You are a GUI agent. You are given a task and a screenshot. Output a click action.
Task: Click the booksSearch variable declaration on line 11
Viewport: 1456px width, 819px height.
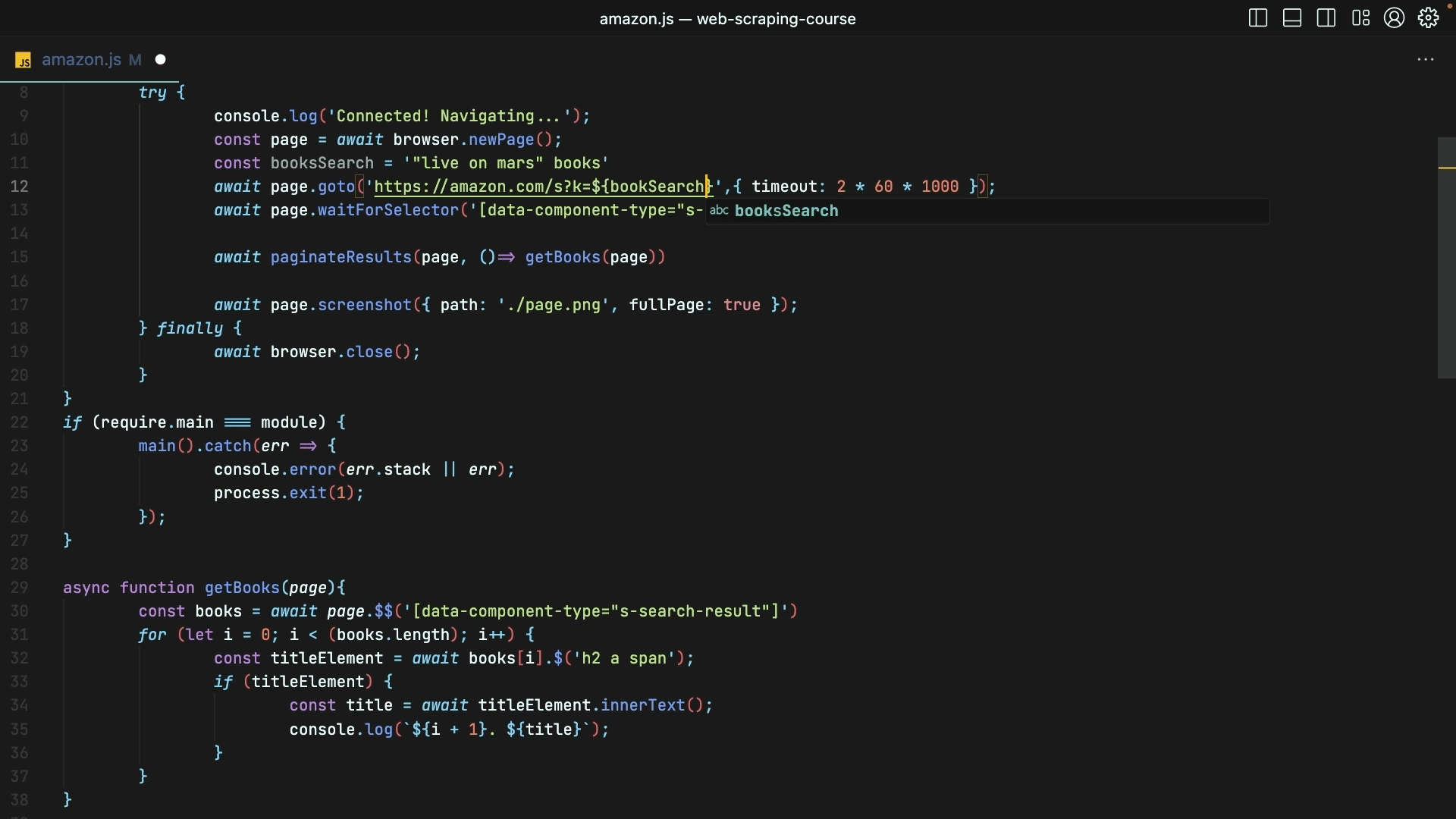click(x=322, y=163)
